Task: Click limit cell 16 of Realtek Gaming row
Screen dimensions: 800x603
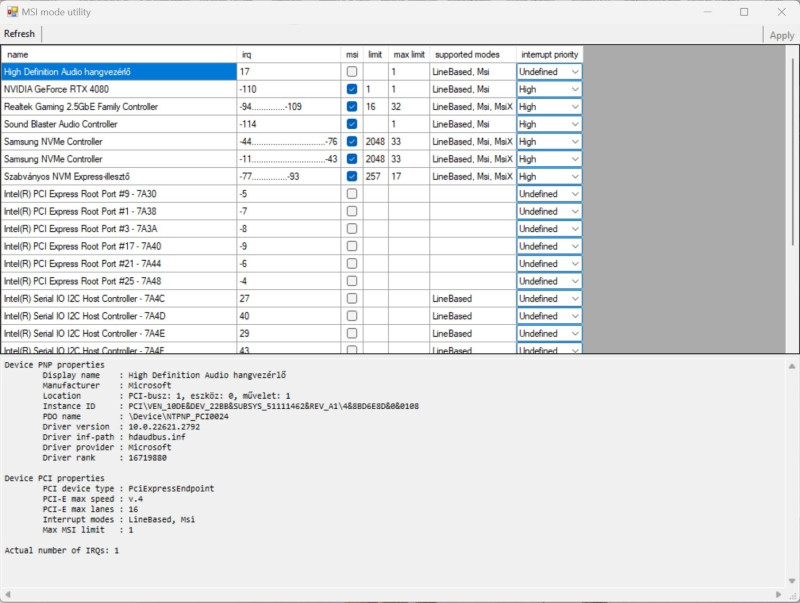Action: 376,107
